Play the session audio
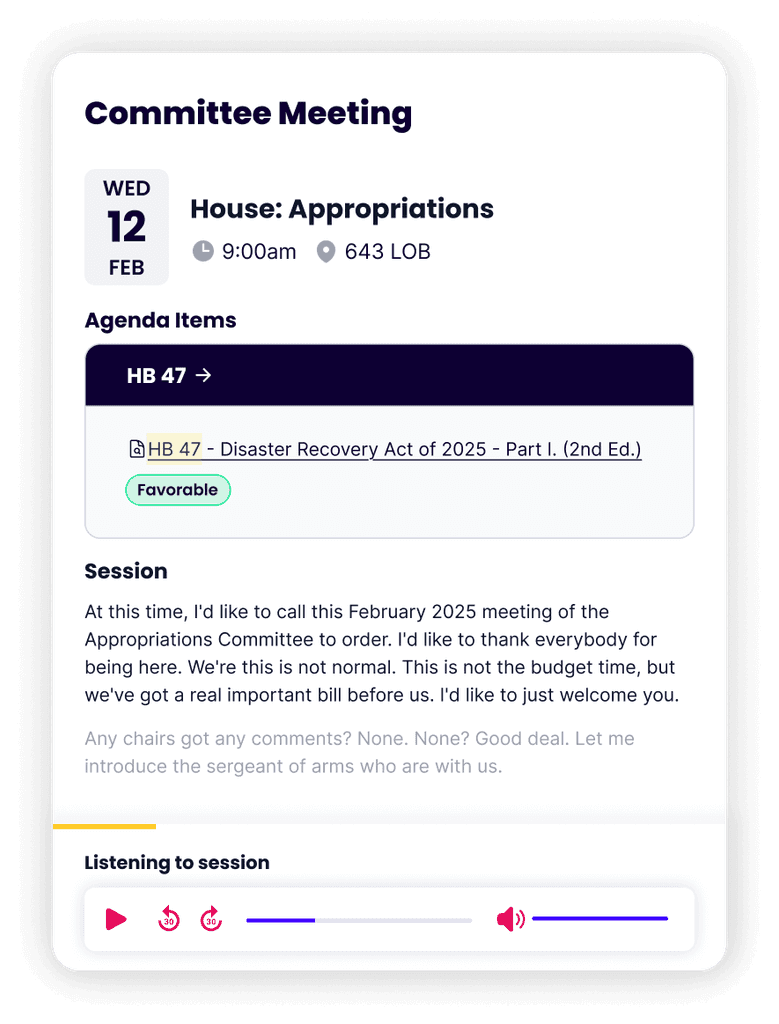 click(115, 919)
